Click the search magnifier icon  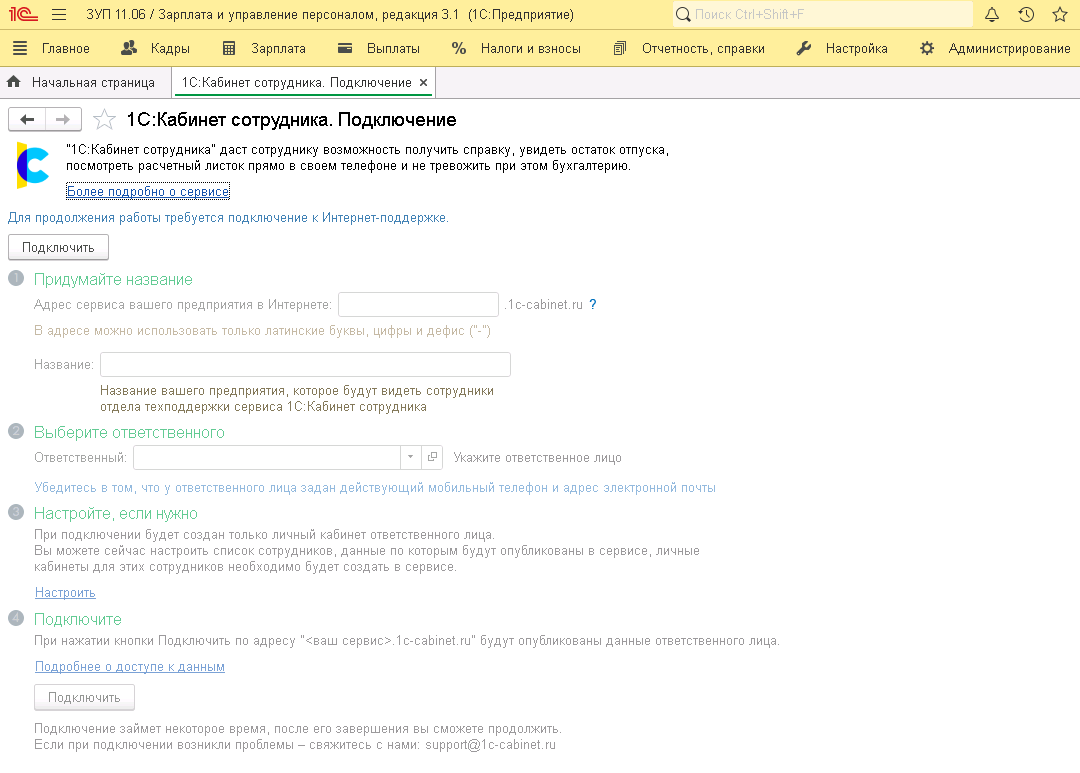683,14
